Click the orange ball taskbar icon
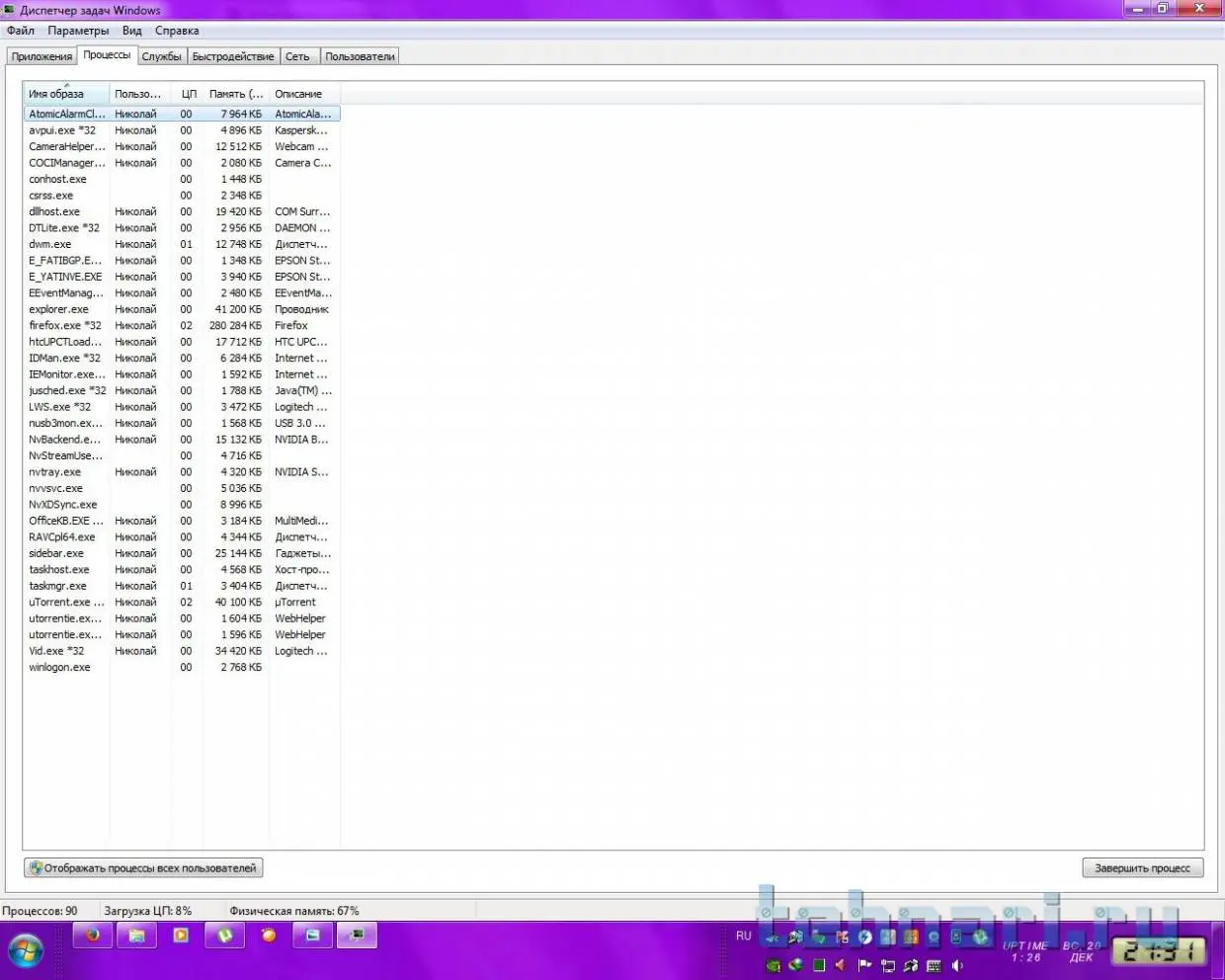Viewport: 1225px width, 980px height. click(269, 935)
